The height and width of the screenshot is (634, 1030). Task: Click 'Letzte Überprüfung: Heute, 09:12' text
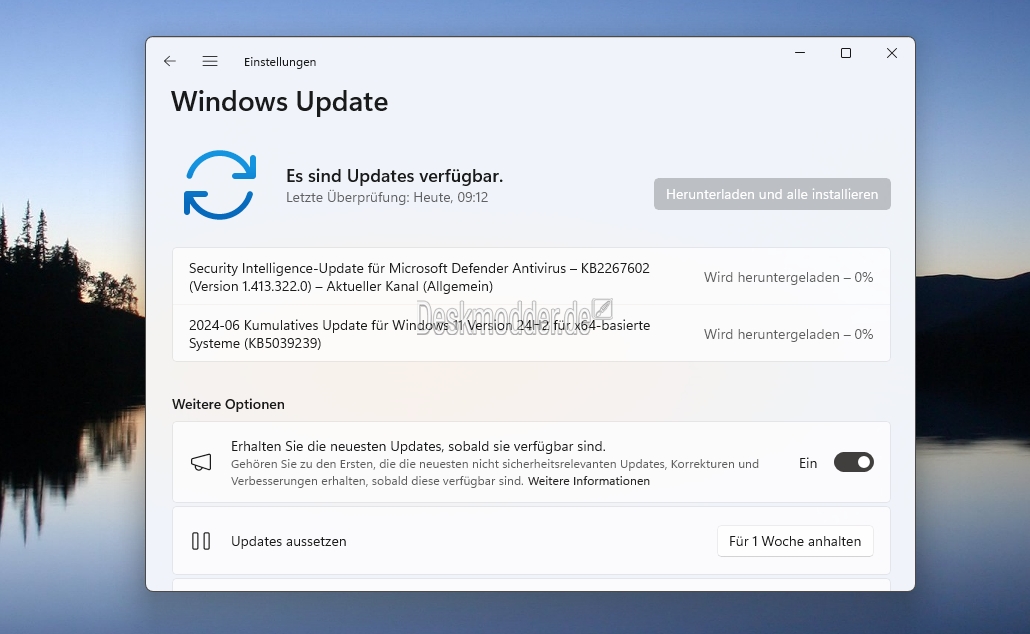[x=387, y=197]
